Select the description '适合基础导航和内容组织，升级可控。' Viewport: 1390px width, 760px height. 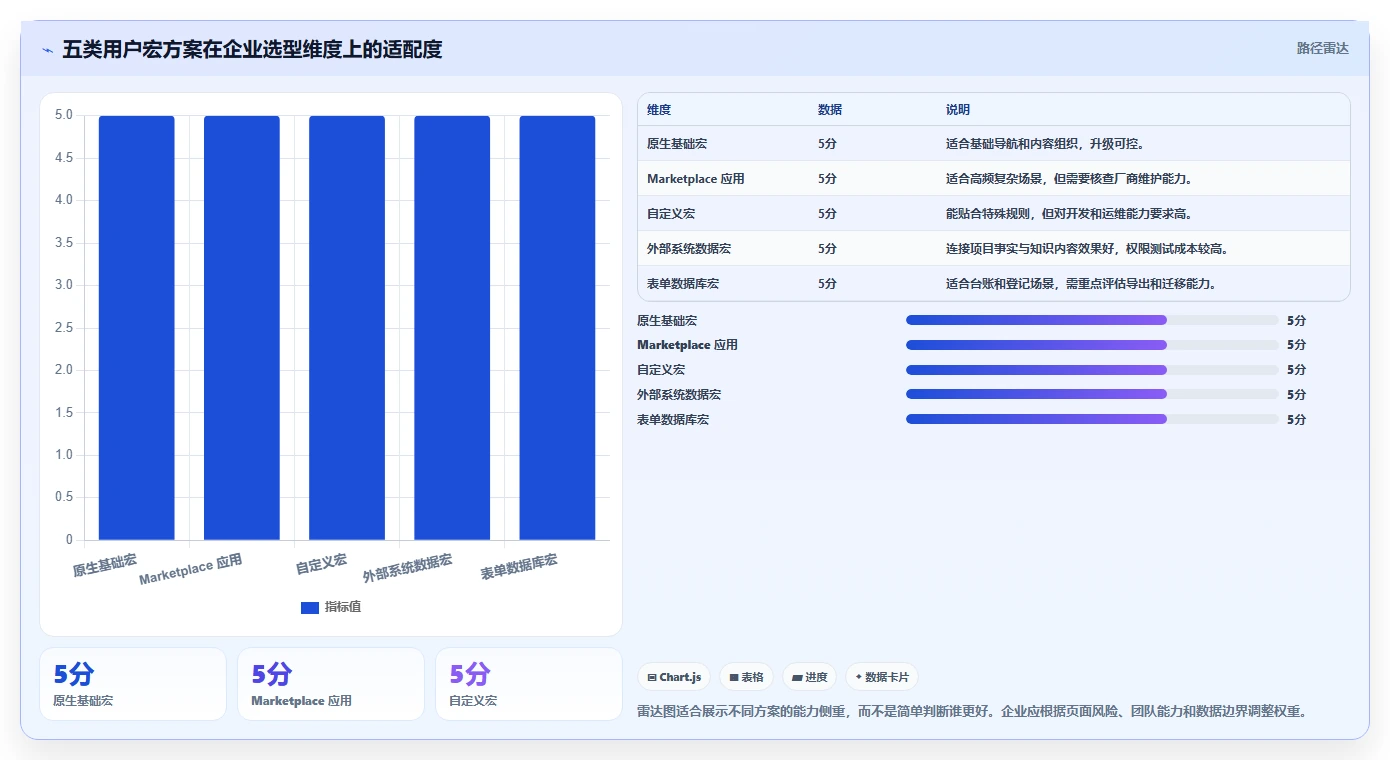pos(1045,144)
